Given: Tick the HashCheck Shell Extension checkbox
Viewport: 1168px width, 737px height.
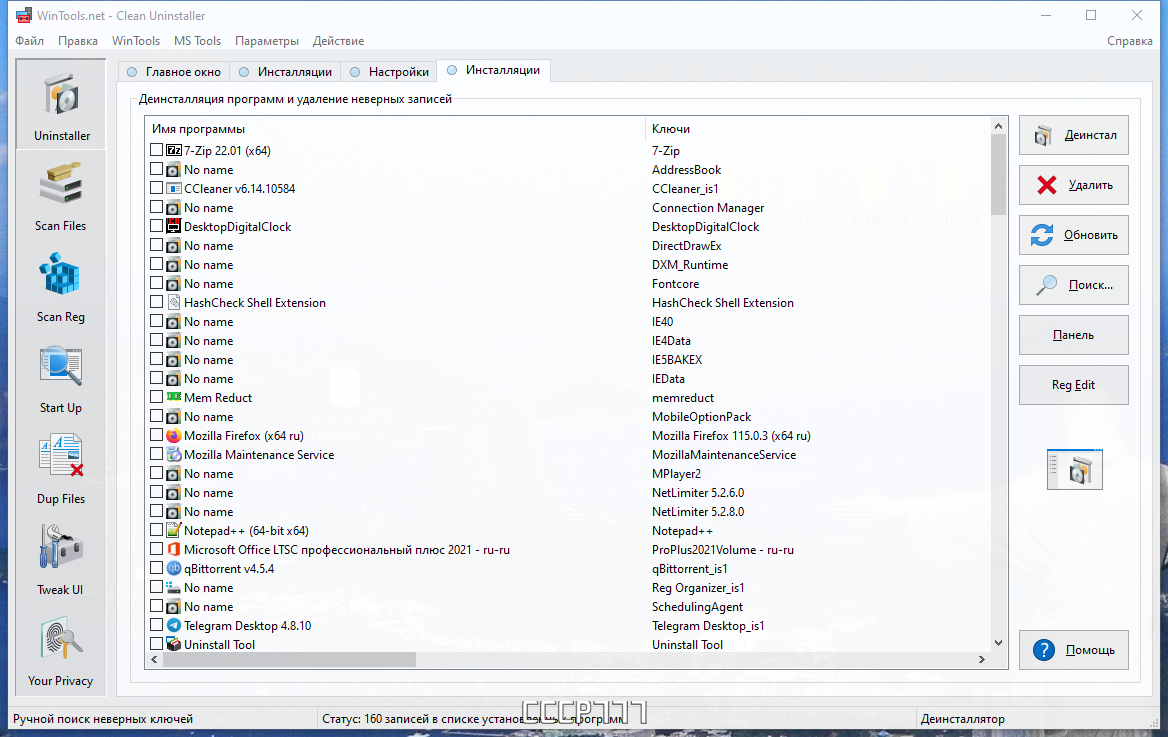Looking at the screenshot, I should tap(156, 302).
